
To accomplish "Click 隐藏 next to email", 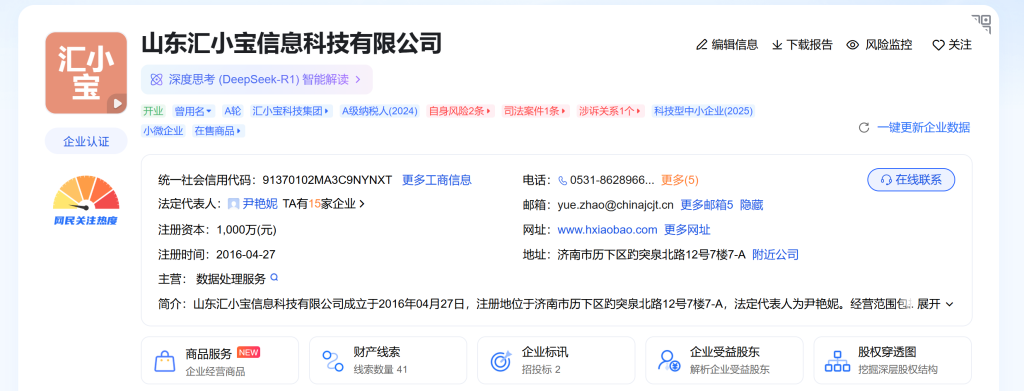I will [x=752, y=205].
